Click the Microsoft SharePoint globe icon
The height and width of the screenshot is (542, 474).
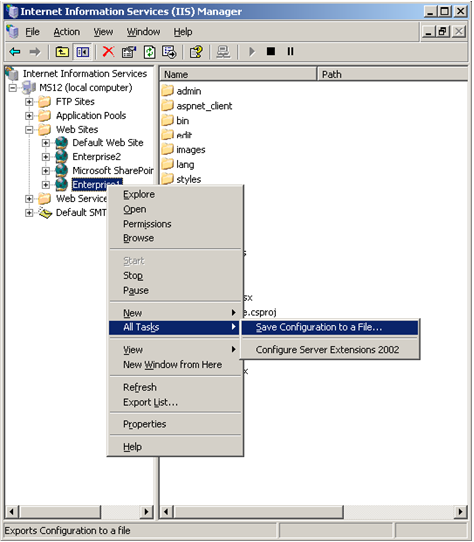click(x=62, y=170)
